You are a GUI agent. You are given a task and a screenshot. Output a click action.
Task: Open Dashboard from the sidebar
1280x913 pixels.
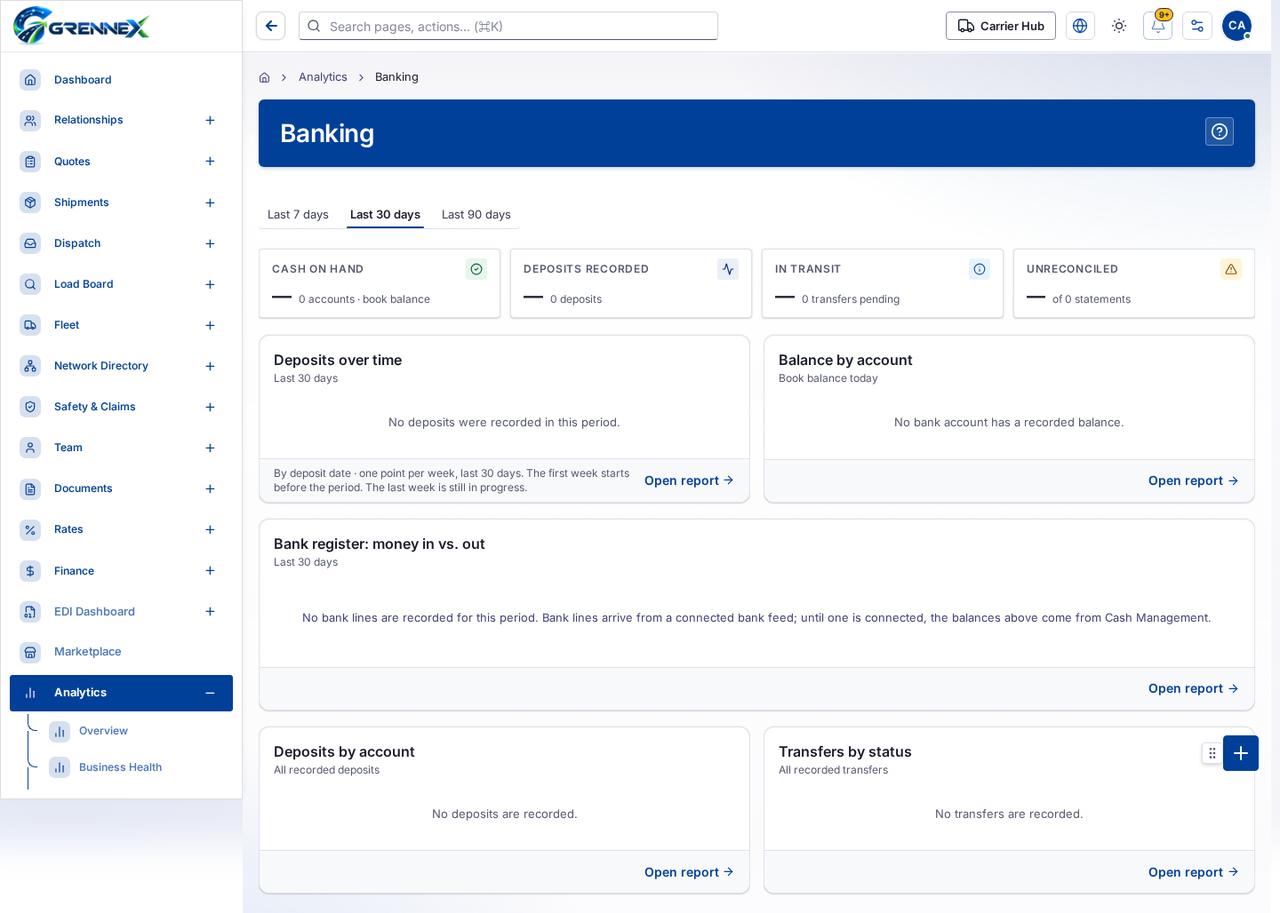tap(121, 80)
